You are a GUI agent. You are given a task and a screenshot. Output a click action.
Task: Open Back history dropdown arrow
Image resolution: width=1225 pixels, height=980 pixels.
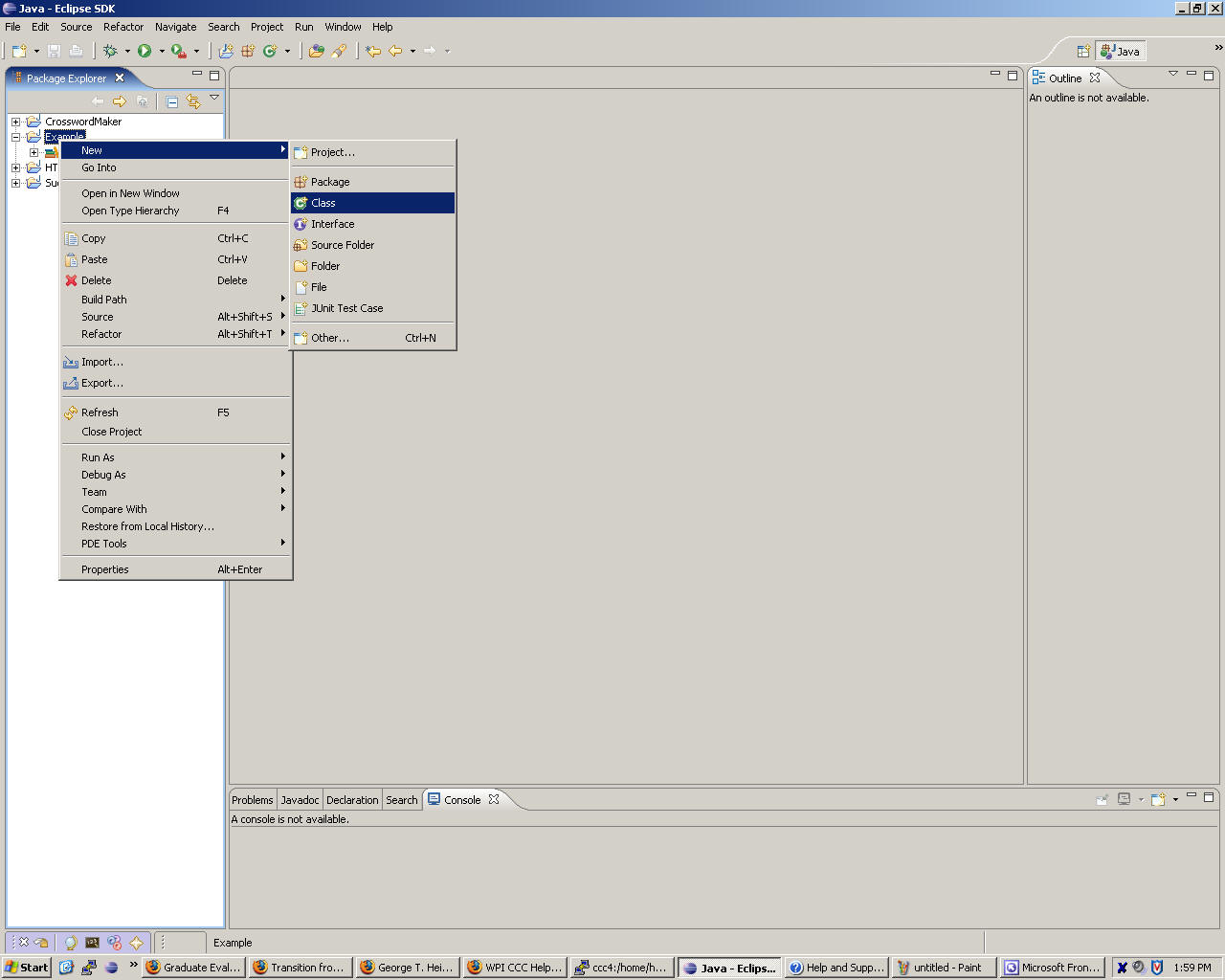pos(412,52)
